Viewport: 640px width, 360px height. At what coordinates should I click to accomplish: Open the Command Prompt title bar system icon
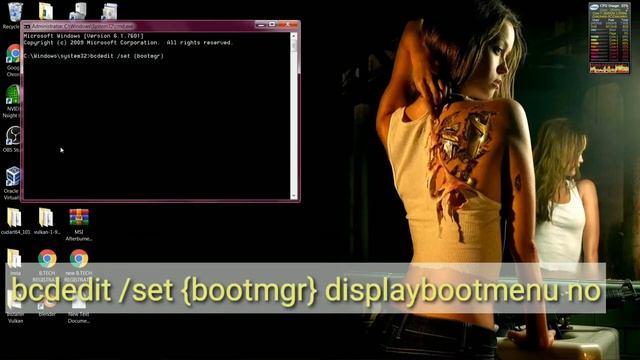[27, 26]
